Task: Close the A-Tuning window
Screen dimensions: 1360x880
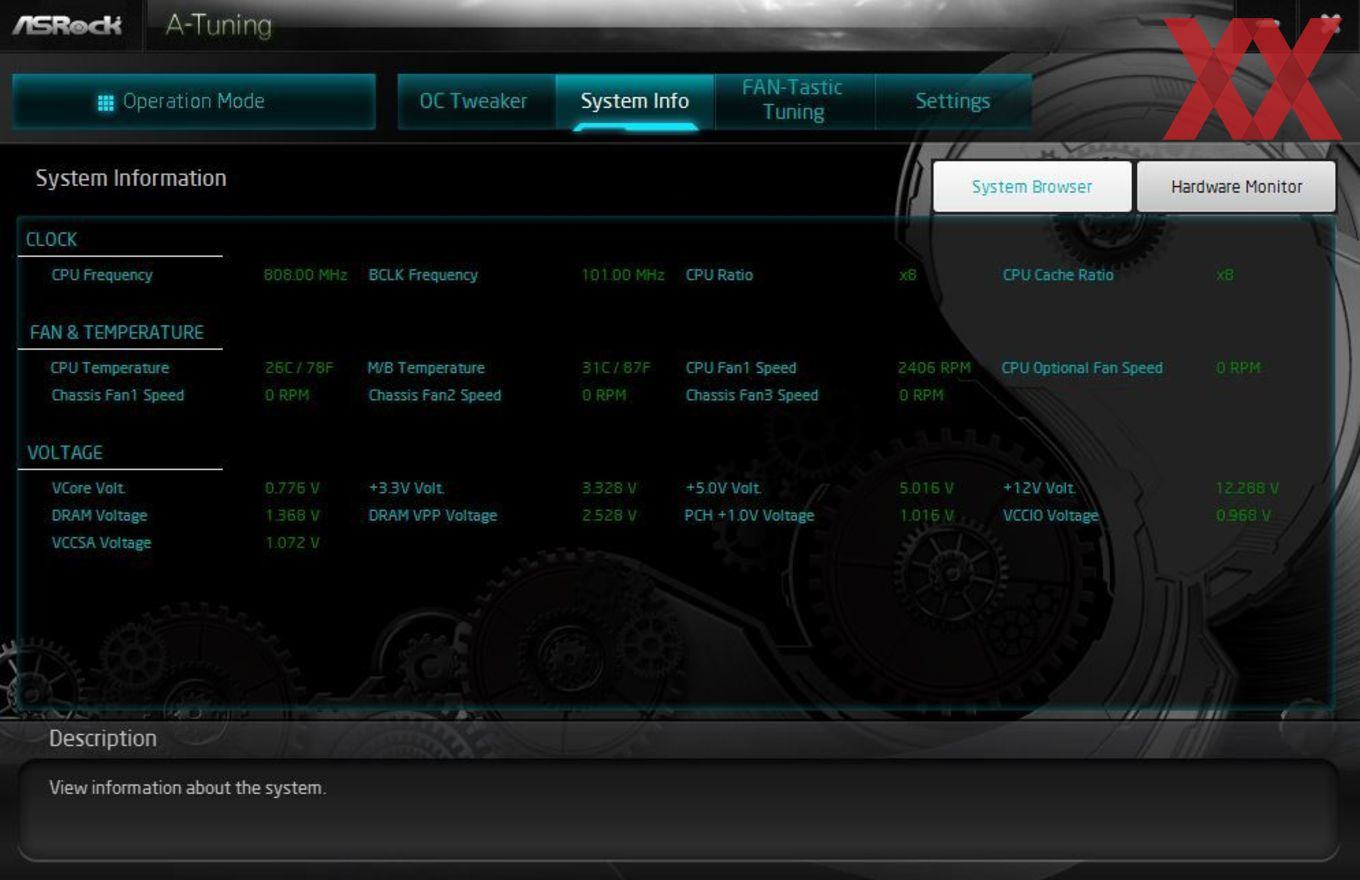Action: click(x=1330, y=25)
